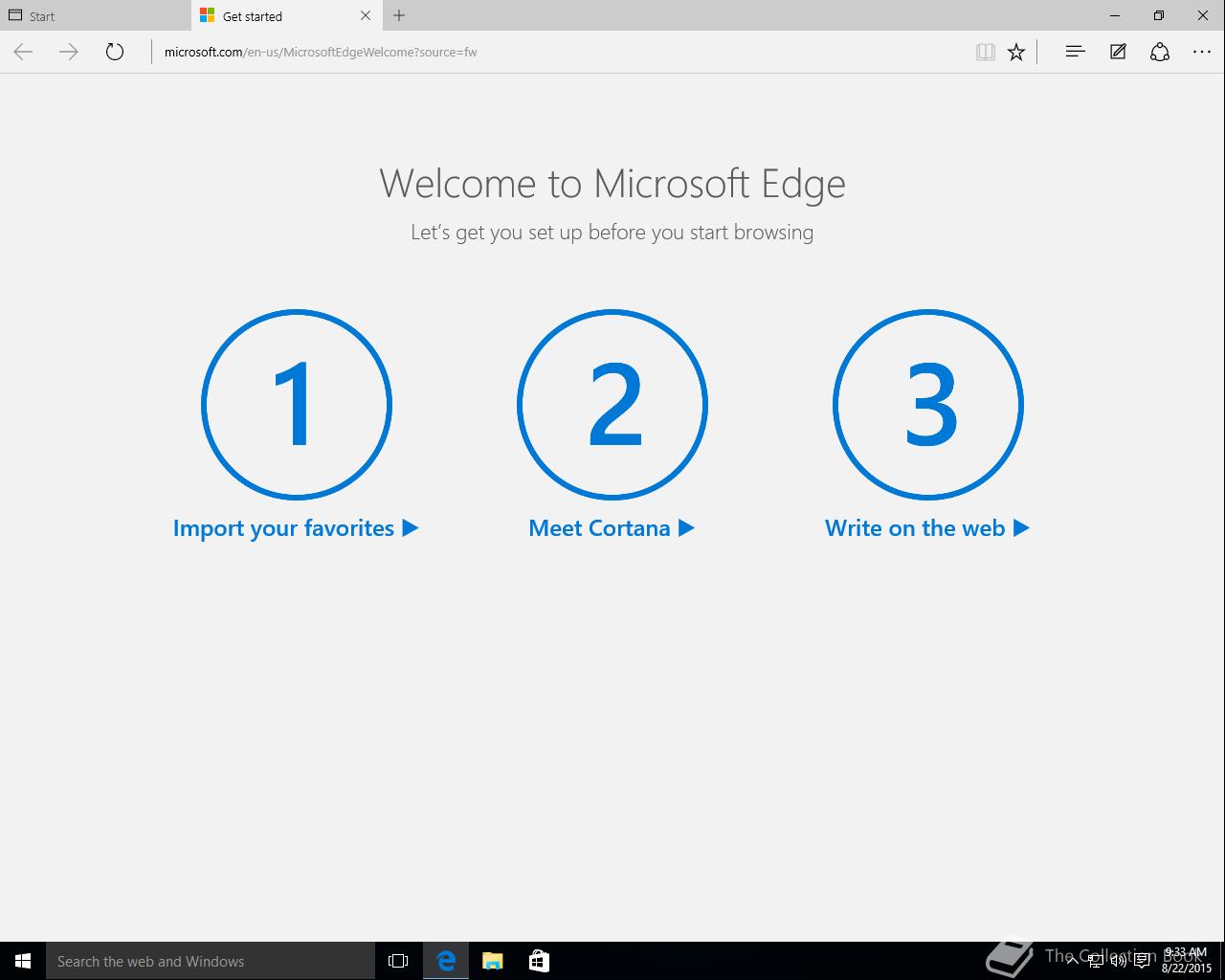
Task: Click the forward navigation arrow
Action: pyautogui.click(x=69, y=52)
